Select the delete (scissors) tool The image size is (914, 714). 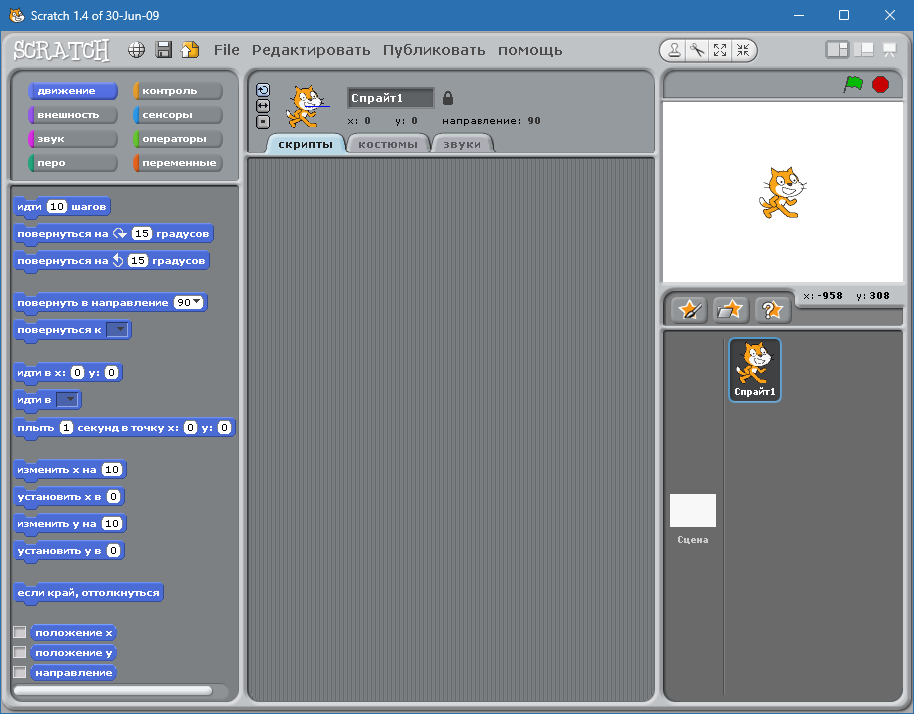[x=696, y=50]
